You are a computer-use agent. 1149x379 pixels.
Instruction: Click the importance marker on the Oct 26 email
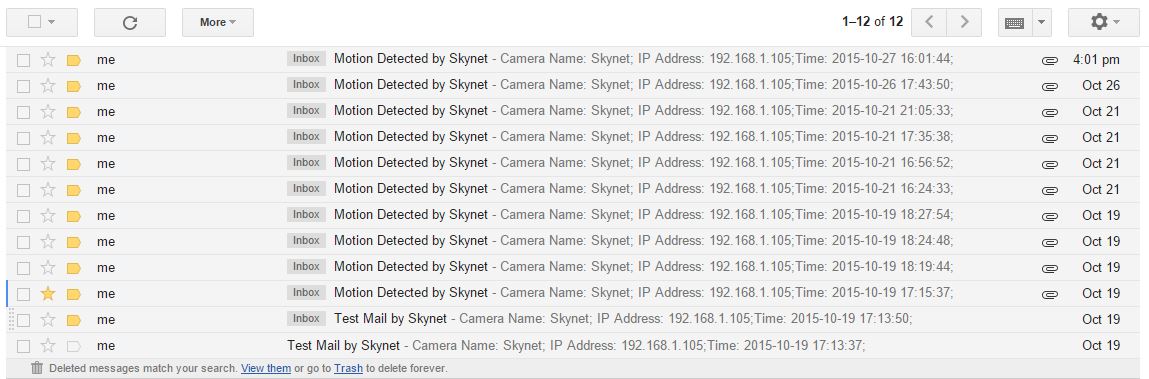click(x=73, y=86)
